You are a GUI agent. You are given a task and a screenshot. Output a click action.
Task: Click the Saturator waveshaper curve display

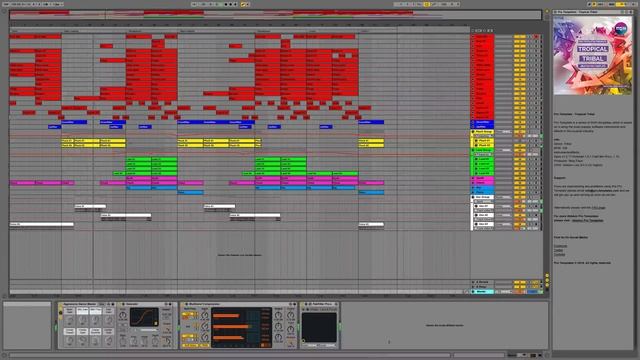(144, 318)
